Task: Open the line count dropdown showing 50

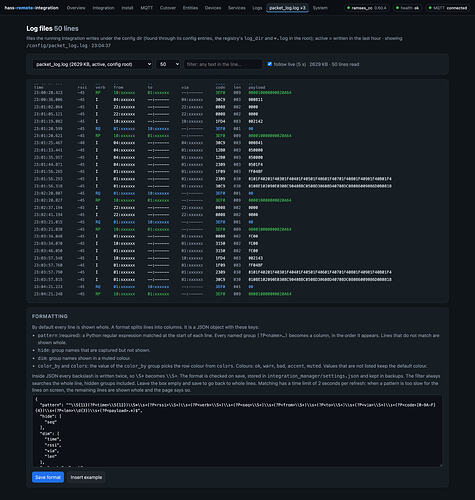Action: pyautogui.click(x=168, y=64)
